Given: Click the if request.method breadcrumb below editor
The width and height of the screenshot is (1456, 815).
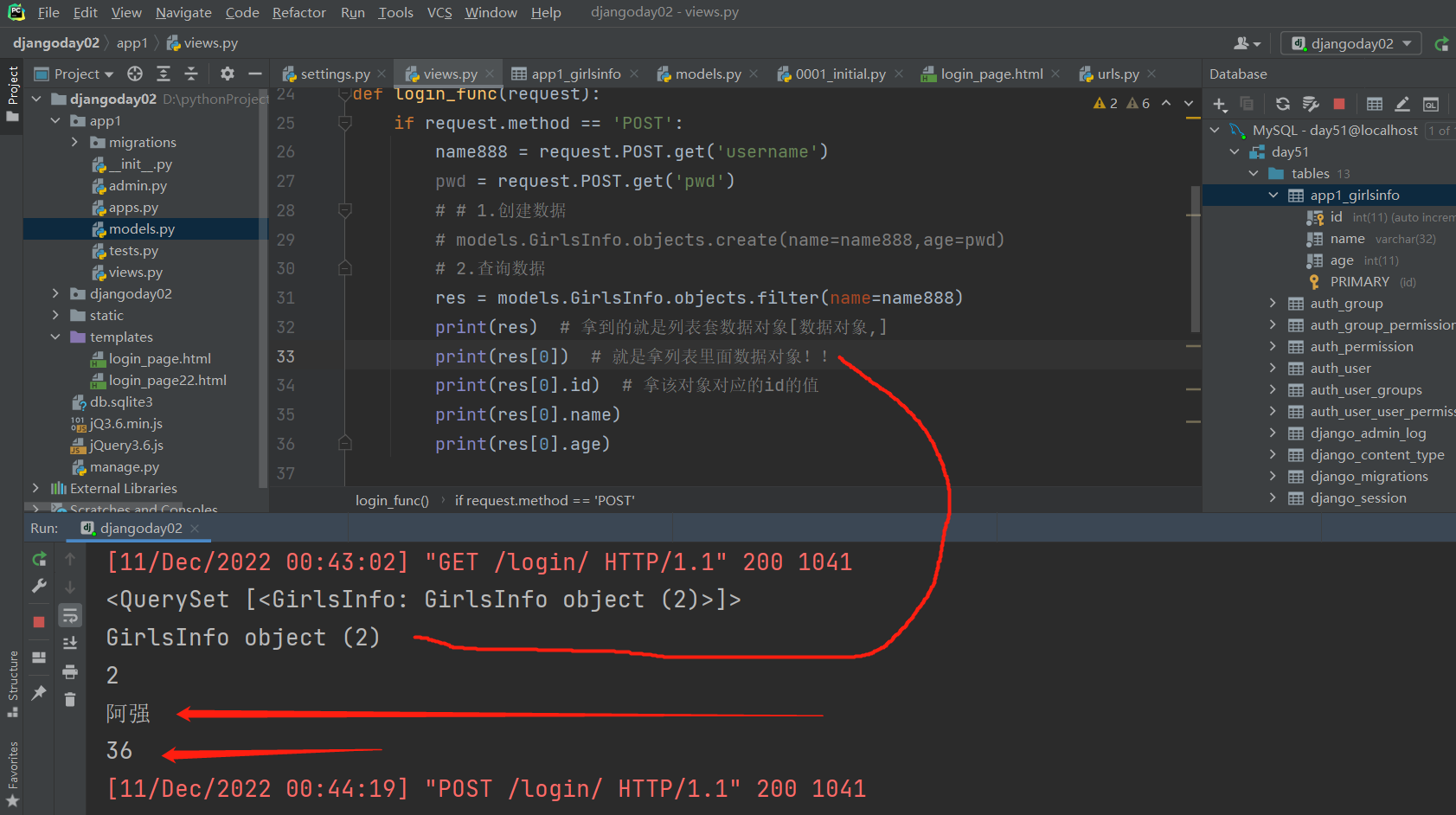Looking at the screenshot, I should click(x=544, y=500).
